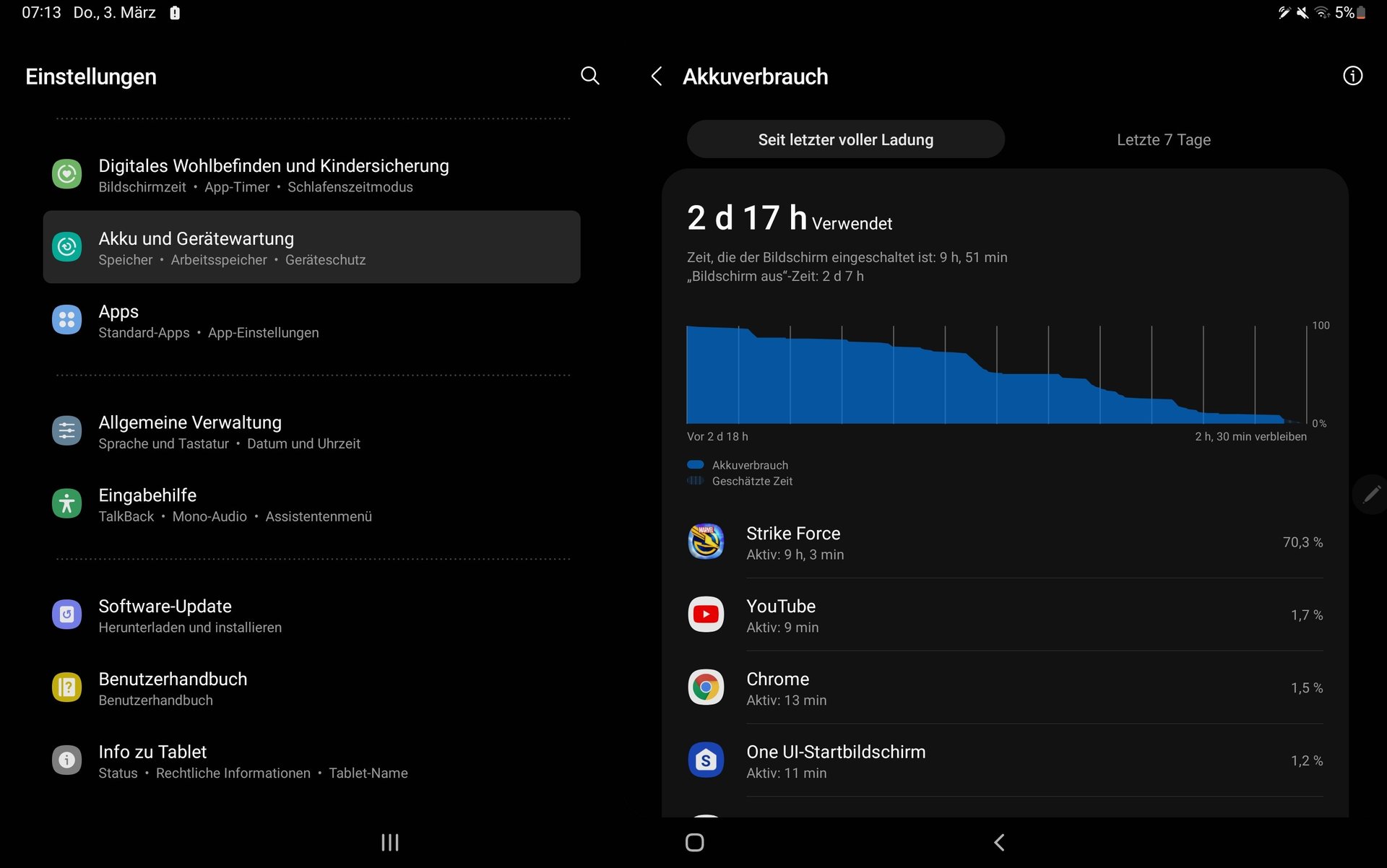Screen dimensions: 1387x868
Task: Select the Seit letzter voller Ladung tab
Action: tap(845, 139)
